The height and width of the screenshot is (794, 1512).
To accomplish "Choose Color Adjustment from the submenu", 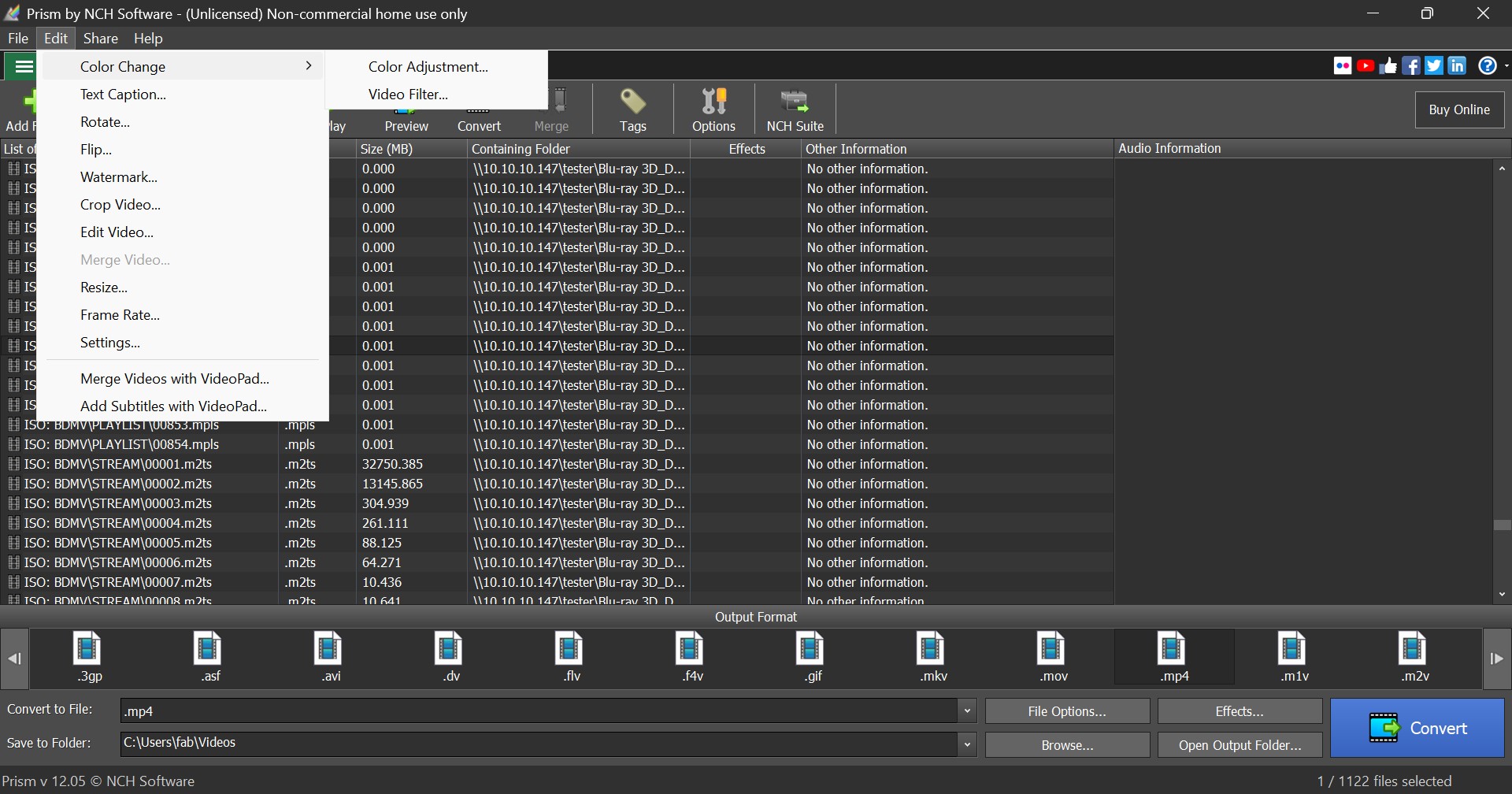I will click(428, 66).
